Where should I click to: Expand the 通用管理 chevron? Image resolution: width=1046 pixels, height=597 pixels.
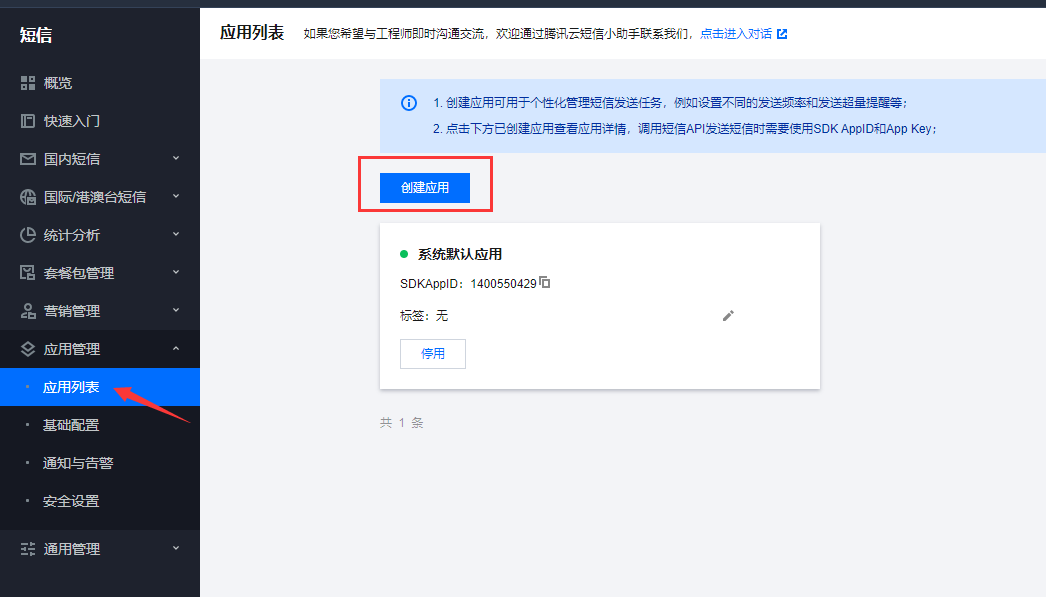176,548
